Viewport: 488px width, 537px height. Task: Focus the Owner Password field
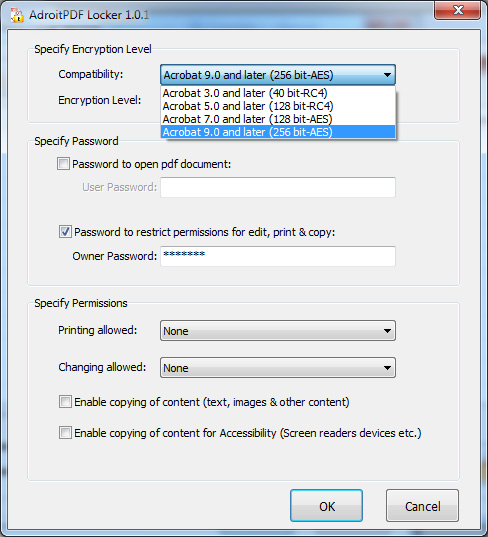tap(278, 256)
